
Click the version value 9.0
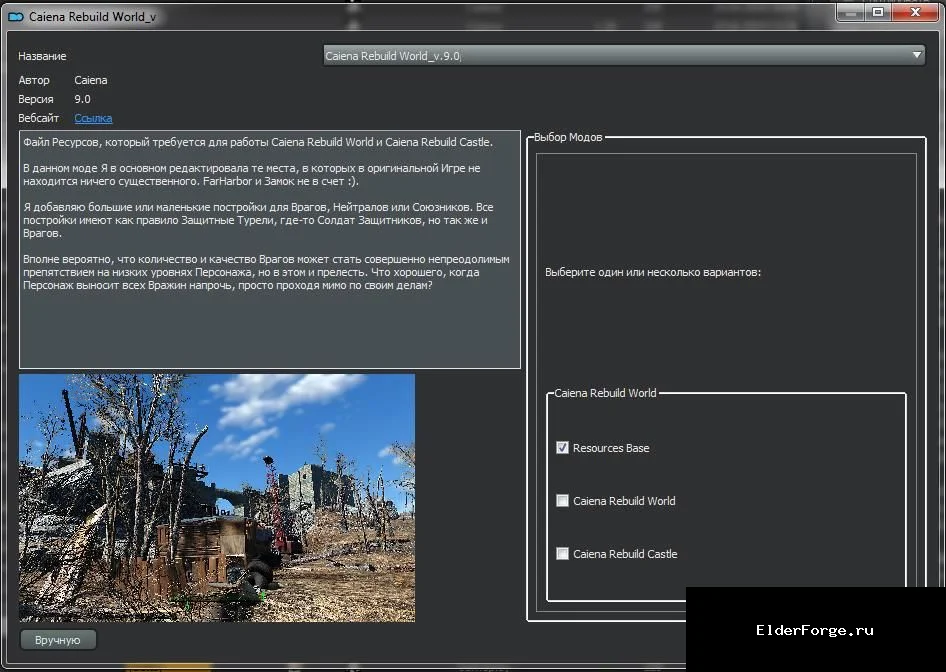point(83,99)
